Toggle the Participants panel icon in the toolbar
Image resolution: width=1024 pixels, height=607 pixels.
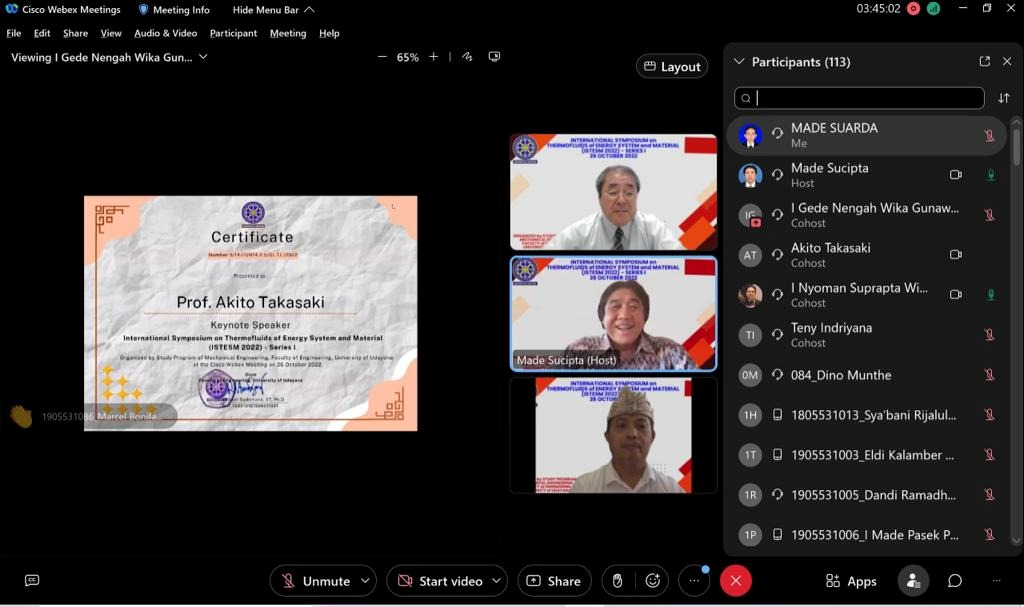912,581
